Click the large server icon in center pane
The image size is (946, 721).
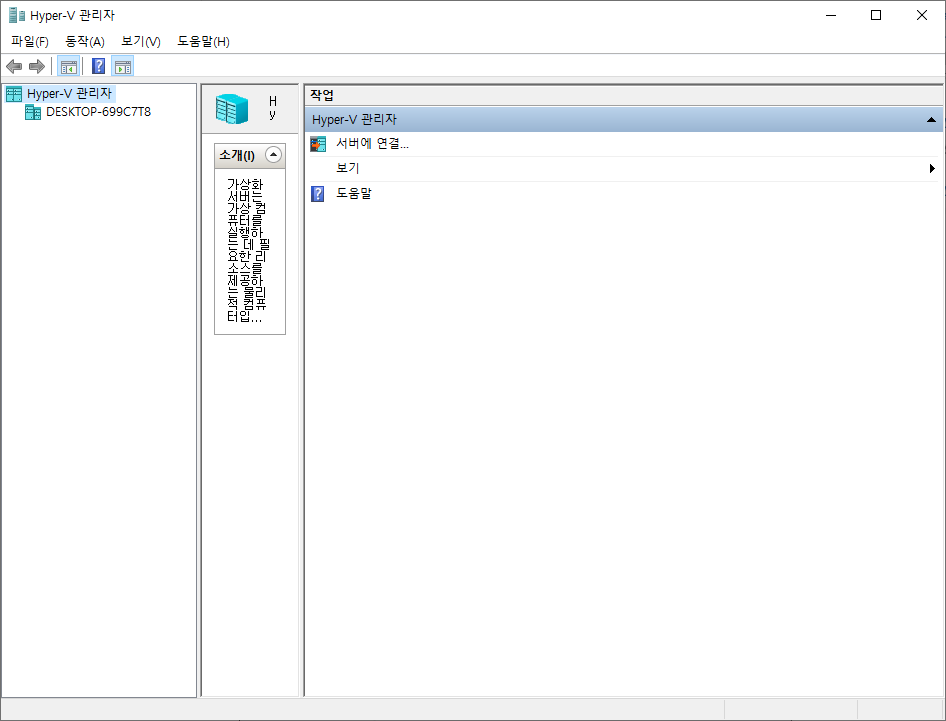click(232, 109)
